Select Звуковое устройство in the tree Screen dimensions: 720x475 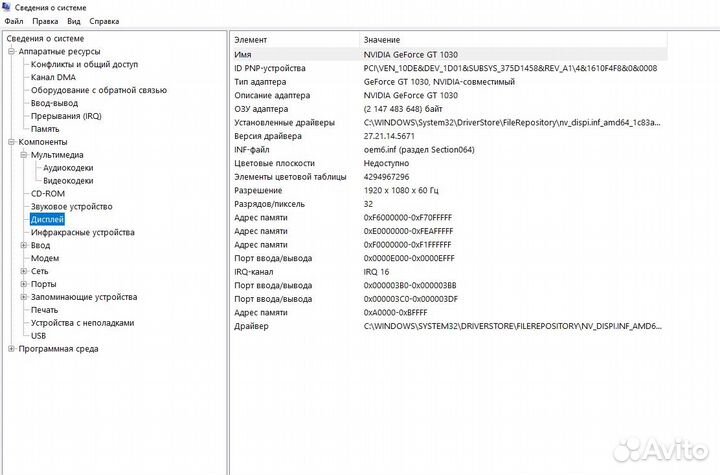(x=71, y=206)
